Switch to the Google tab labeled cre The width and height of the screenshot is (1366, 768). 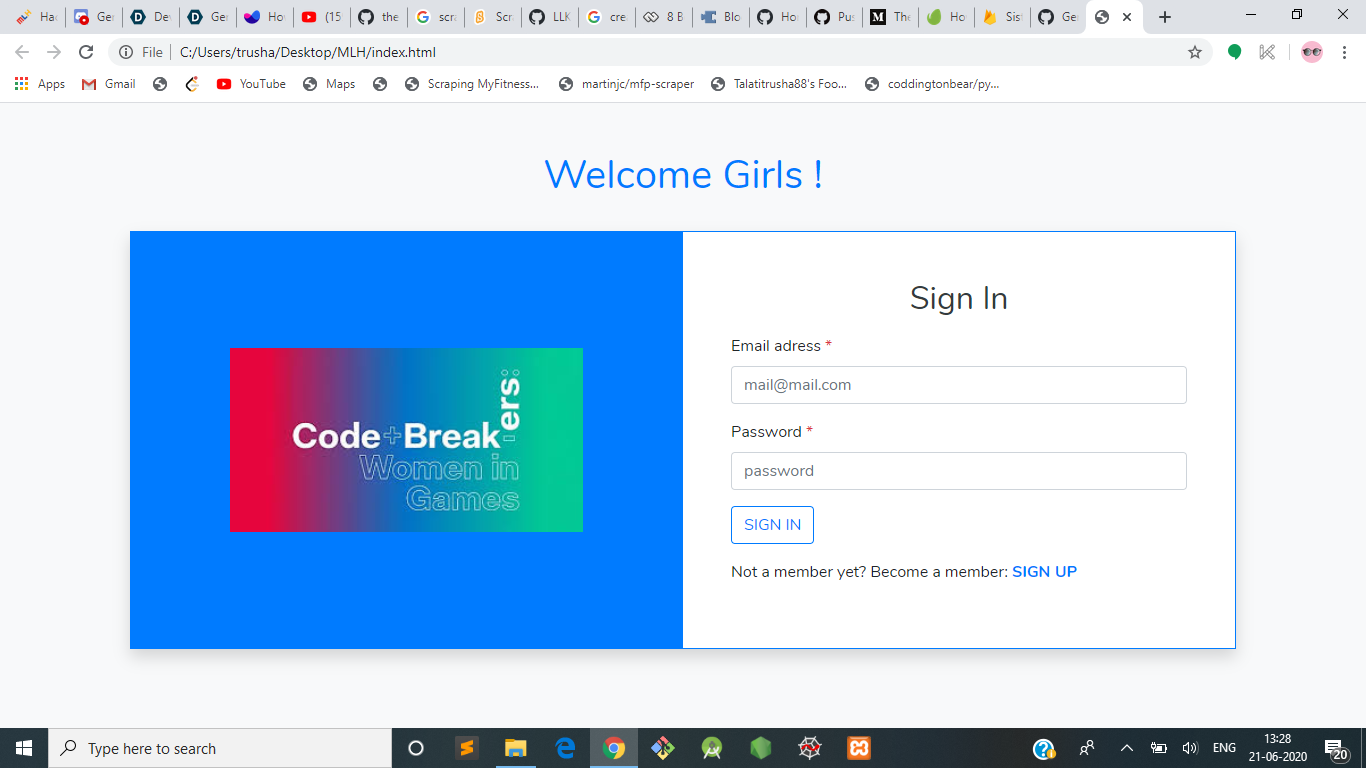(x=607, y=17)
